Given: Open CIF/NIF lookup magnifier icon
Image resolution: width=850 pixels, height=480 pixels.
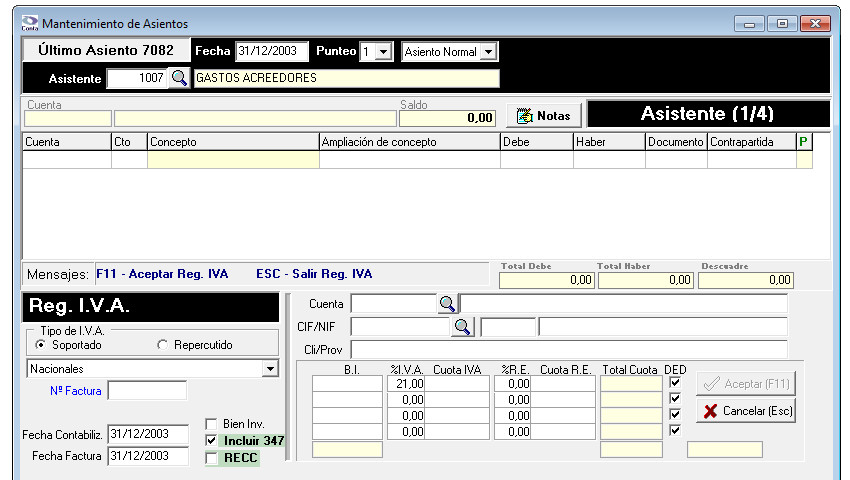Looking at the screenshot, I should (462, 327).
